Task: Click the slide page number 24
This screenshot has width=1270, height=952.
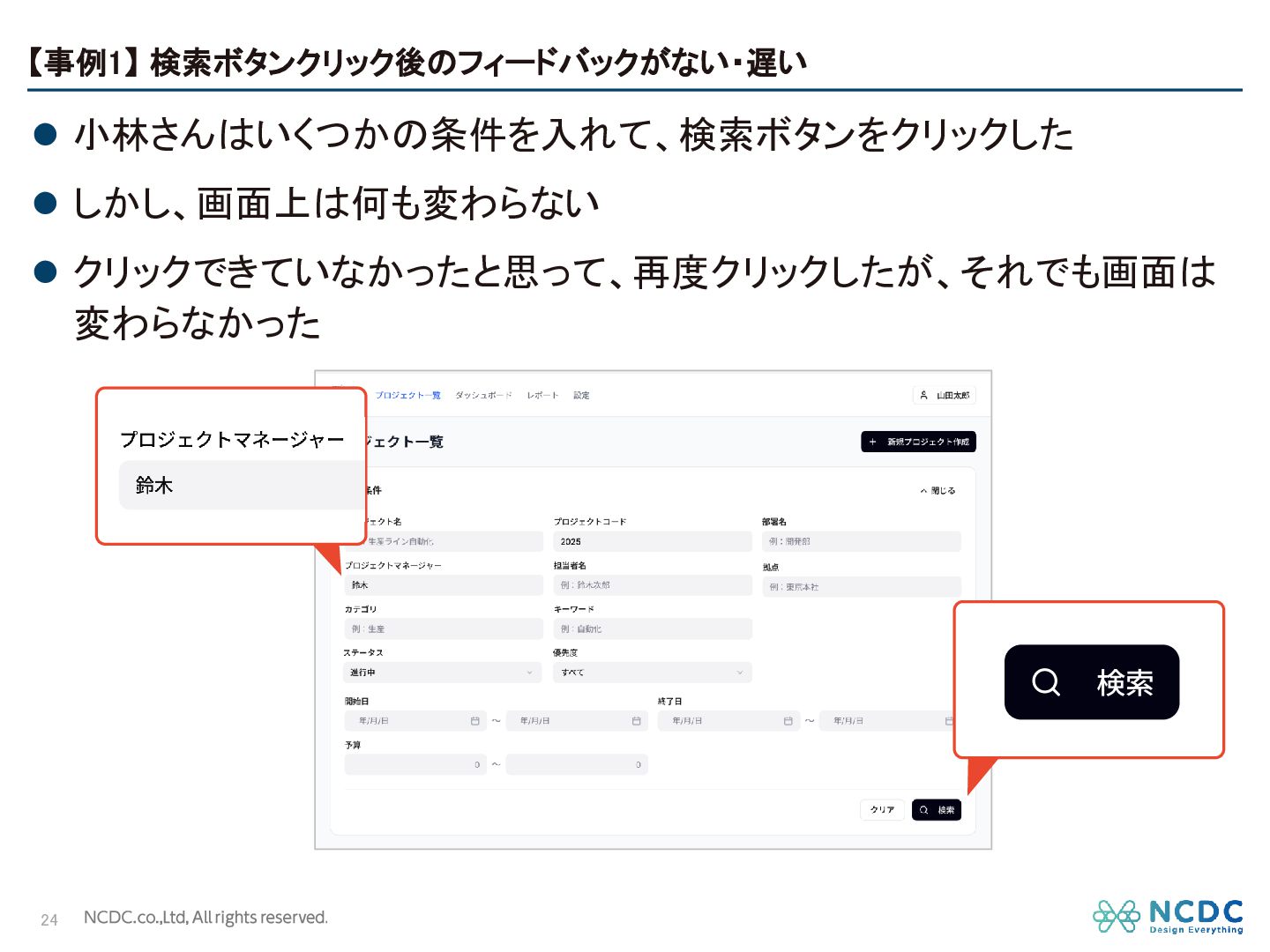Action: click(x=49, y=920)
